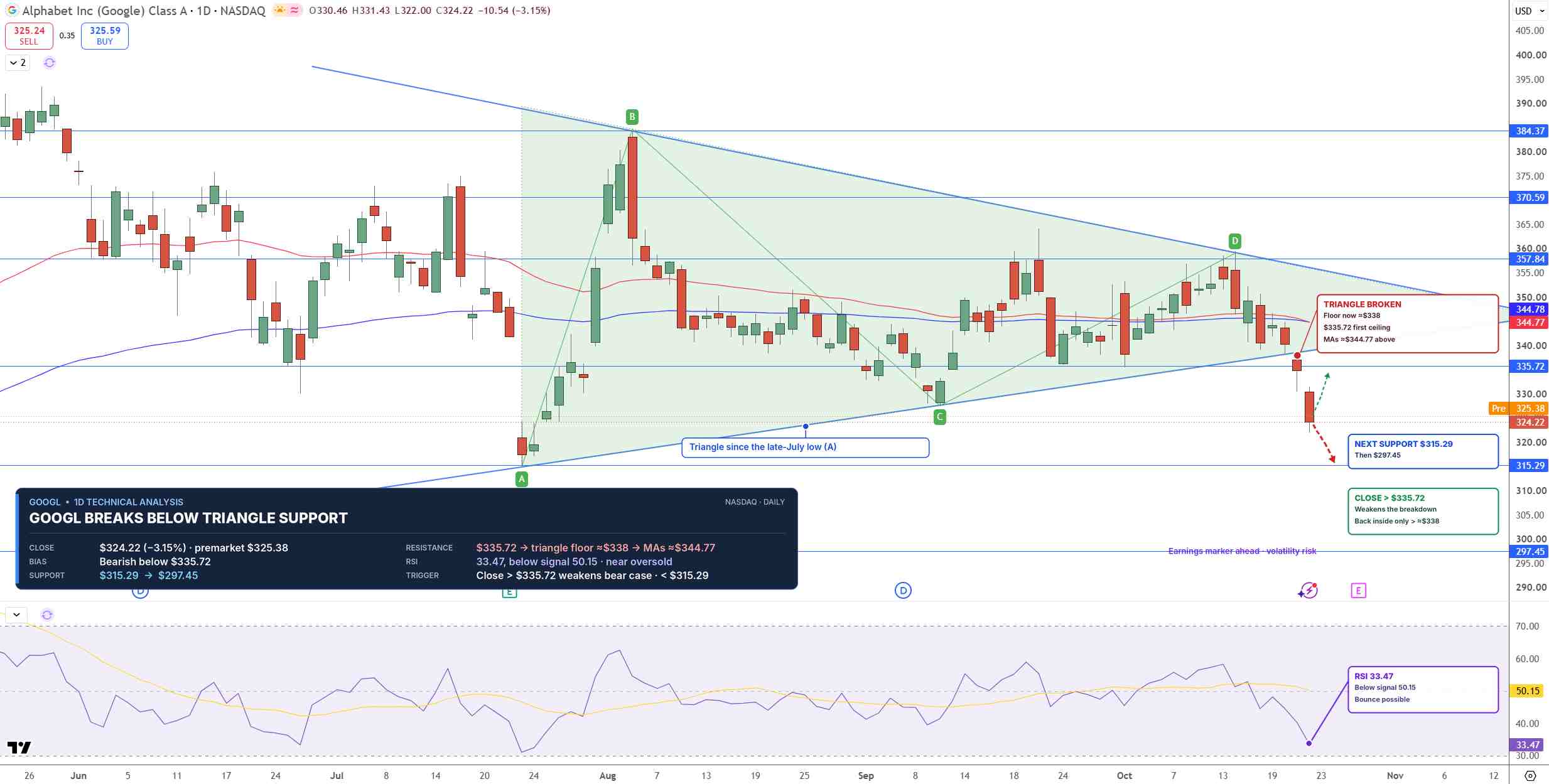
Task: Click the 370.59 price line label
Action: (1529, 198)
